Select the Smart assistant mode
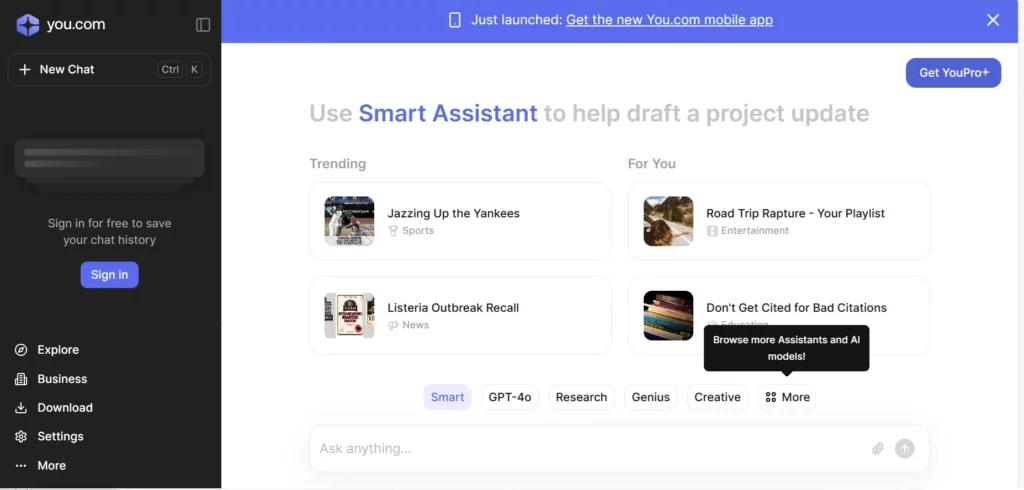 point(447,397)
